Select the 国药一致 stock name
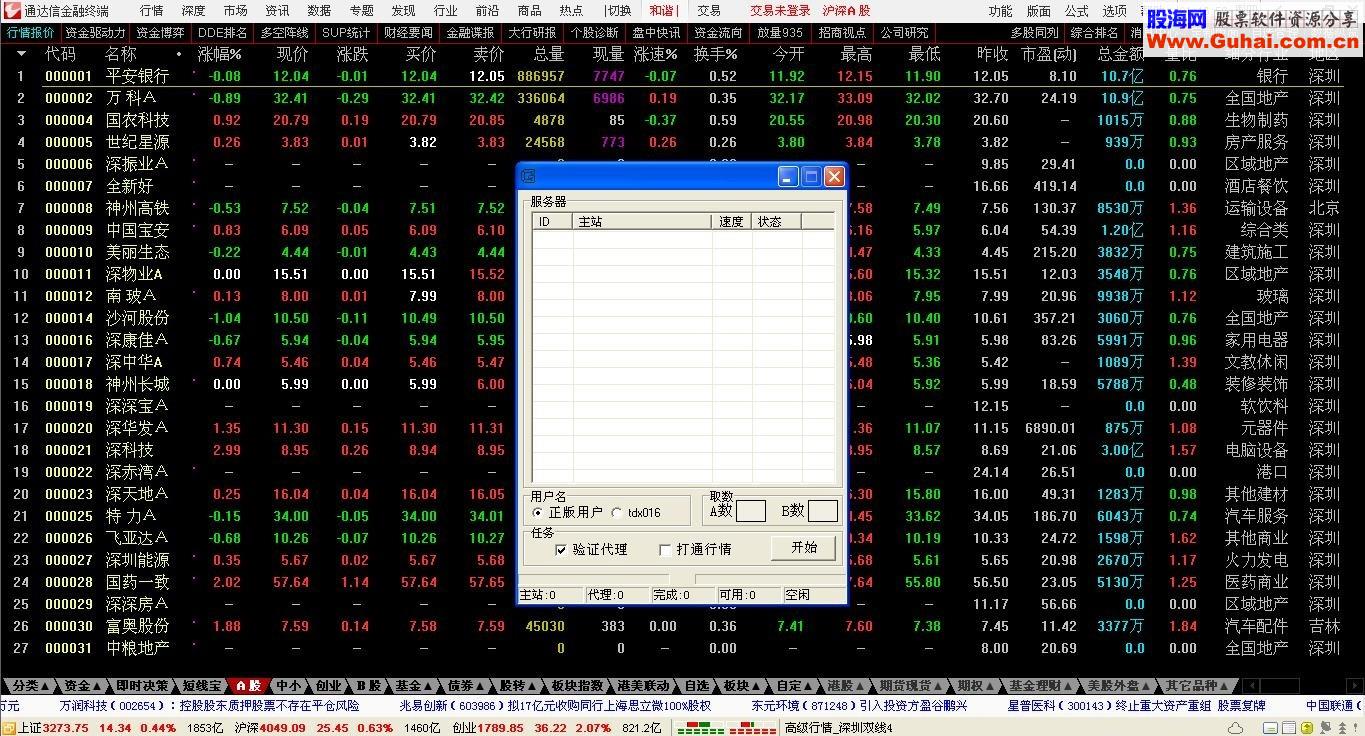 [138, 582]
